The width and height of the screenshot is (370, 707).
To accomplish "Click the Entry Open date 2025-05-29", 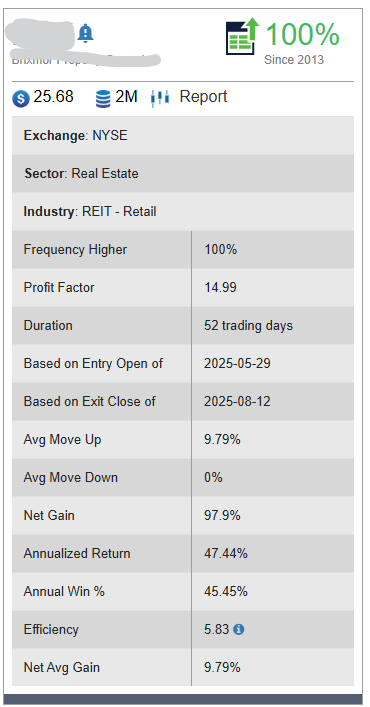I will pyautogui.click(x=237, y=363).
